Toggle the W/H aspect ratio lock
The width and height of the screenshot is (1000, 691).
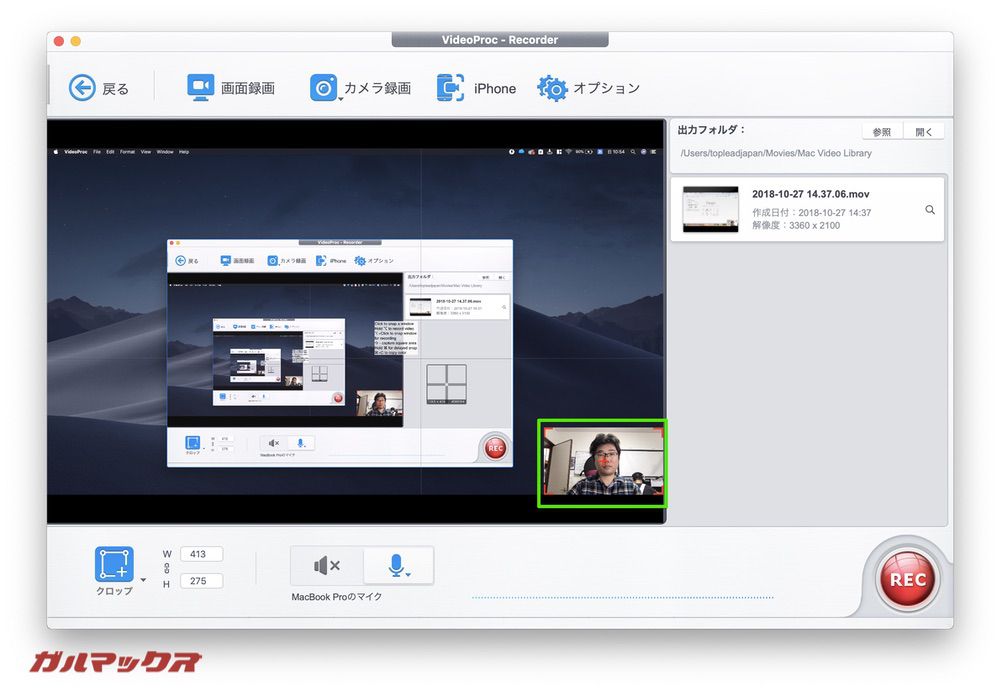pyautogui.click(x=166, y=567)
